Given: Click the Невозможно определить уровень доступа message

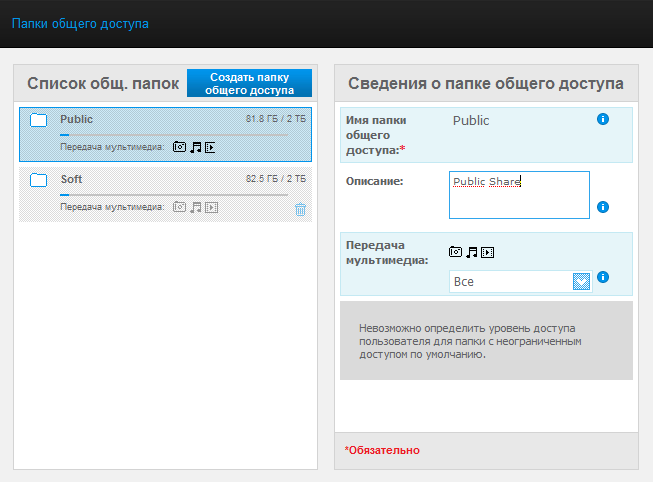Looking at the screenshot, I should [470, 341].
